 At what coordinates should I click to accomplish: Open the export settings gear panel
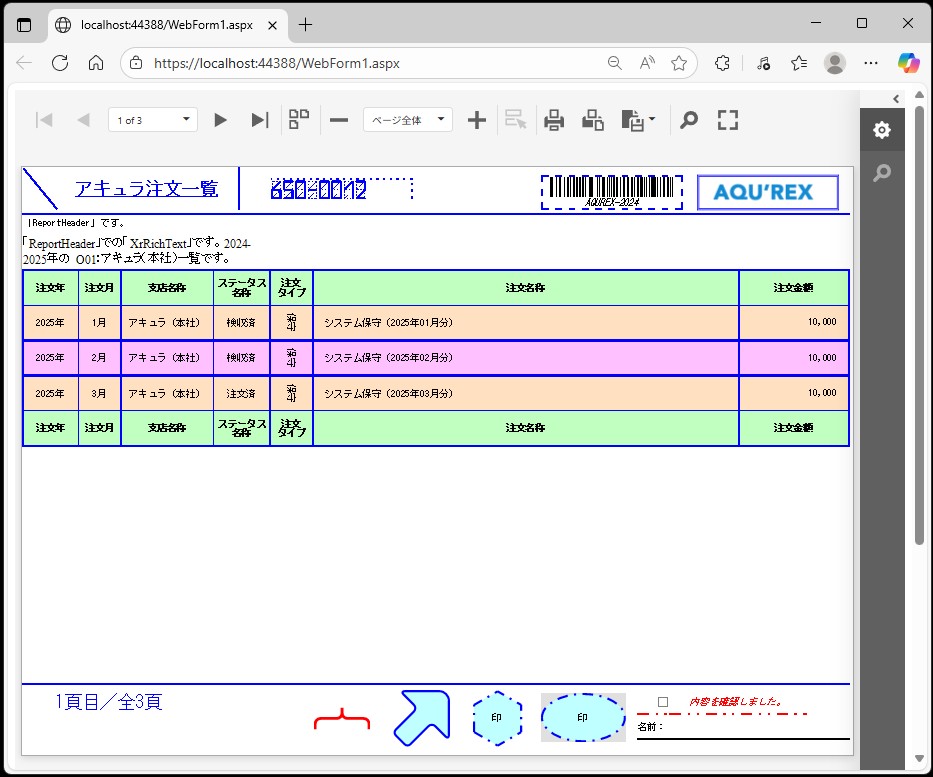(881, 131)
